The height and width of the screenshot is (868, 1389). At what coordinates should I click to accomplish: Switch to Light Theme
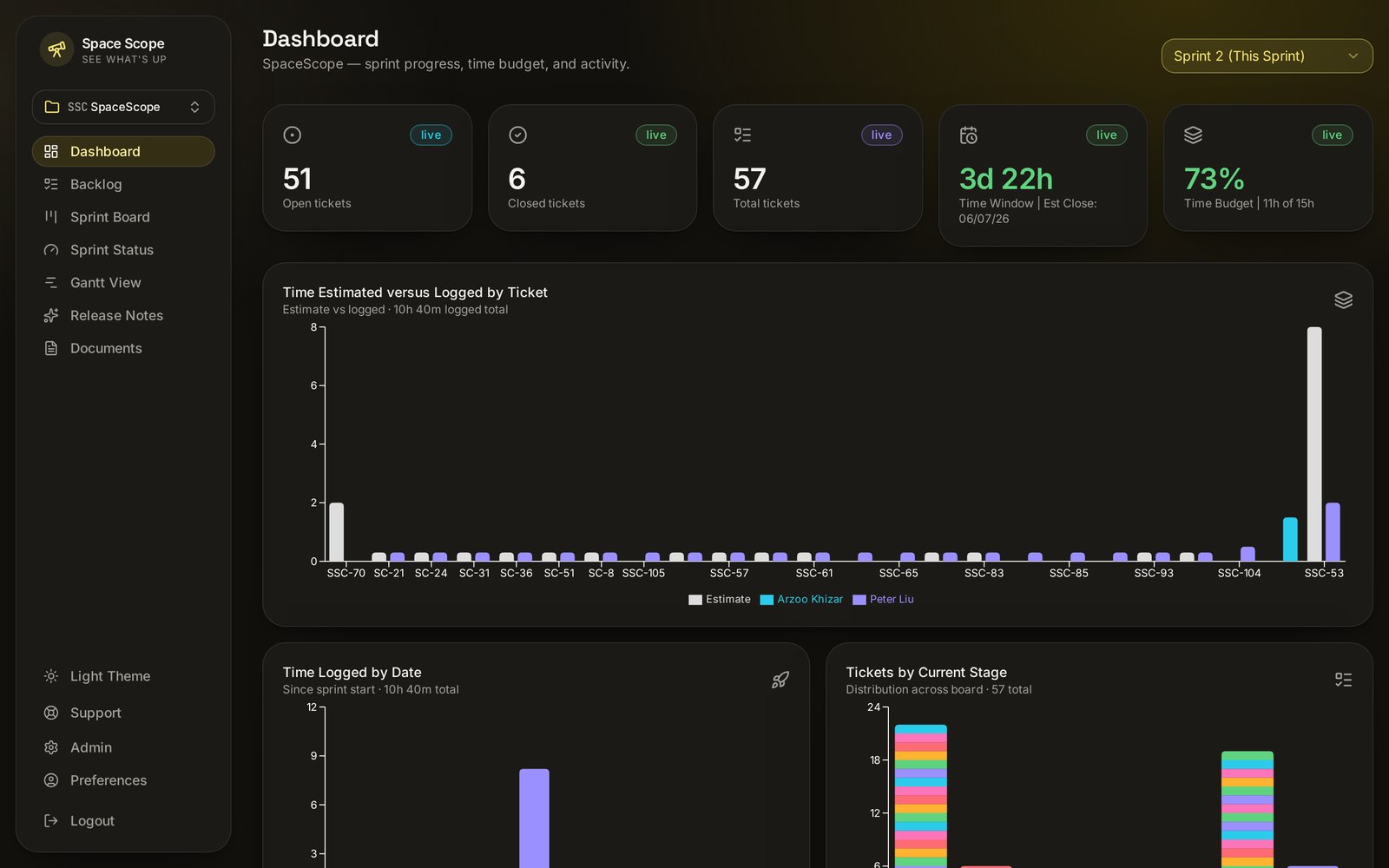pos(123,676)
